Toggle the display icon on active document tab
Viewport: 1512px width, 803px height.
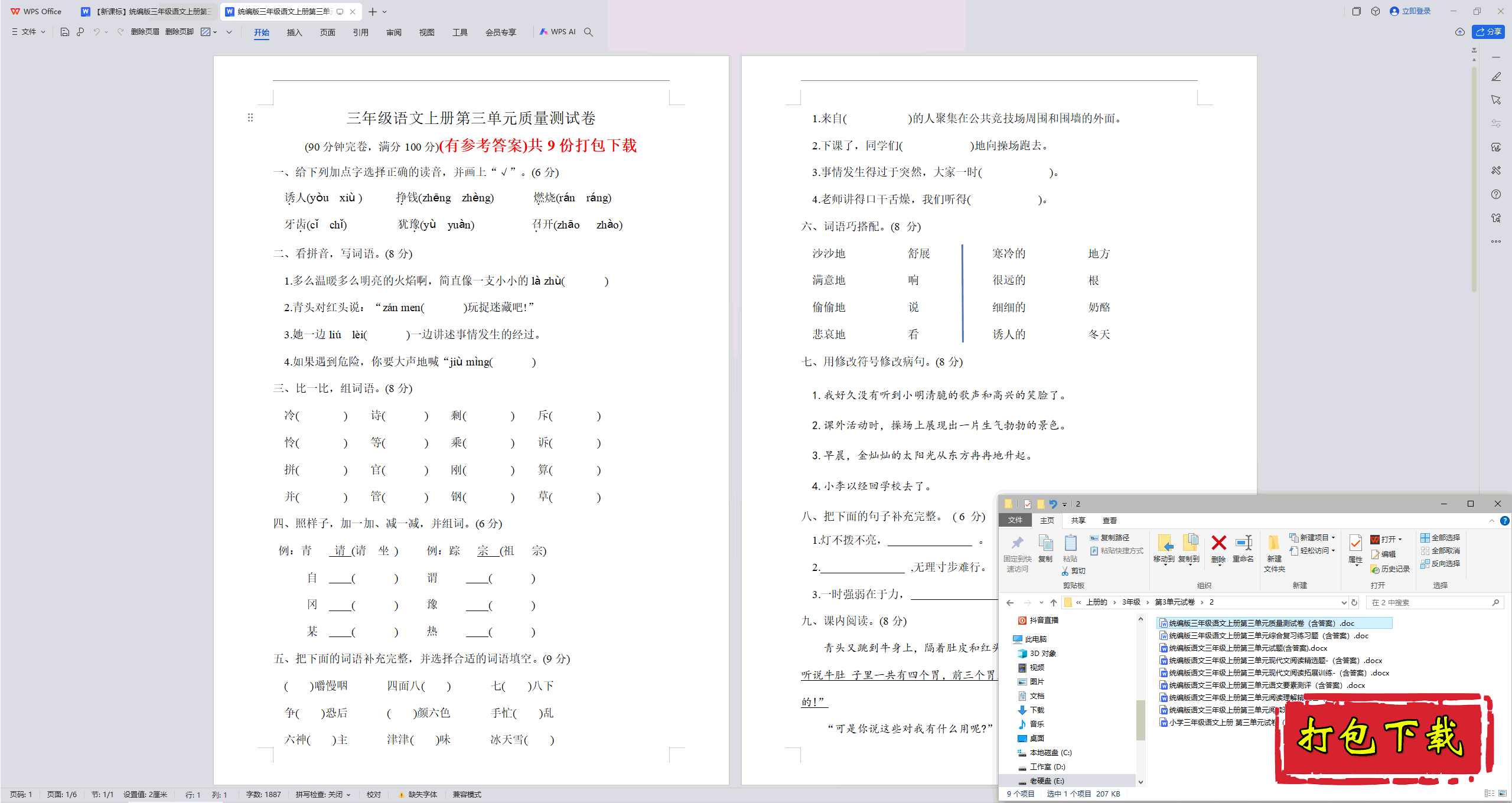[x=340, y=11]
